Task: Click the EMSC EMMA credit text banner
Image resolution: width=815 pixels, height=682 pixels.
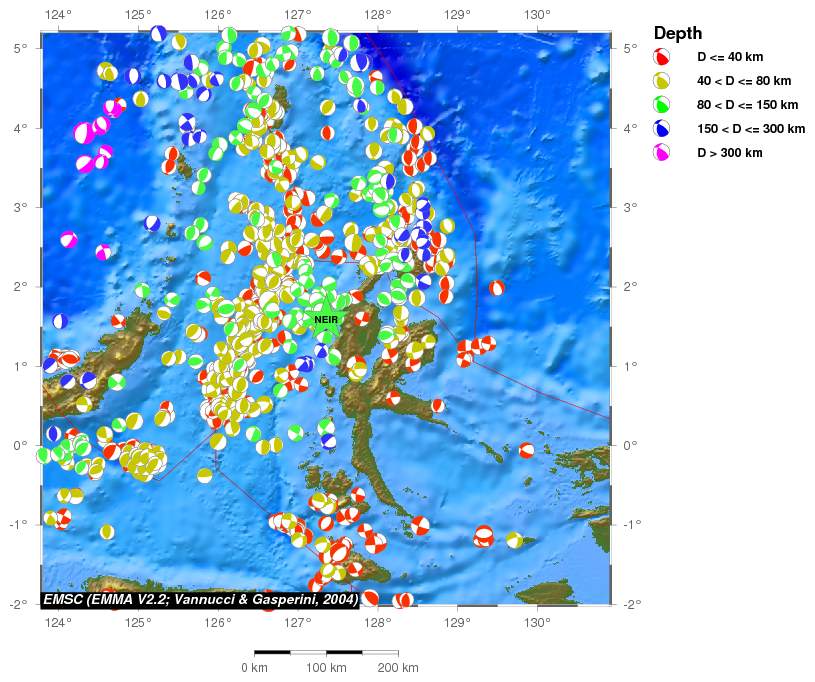Action: [200, 598]
